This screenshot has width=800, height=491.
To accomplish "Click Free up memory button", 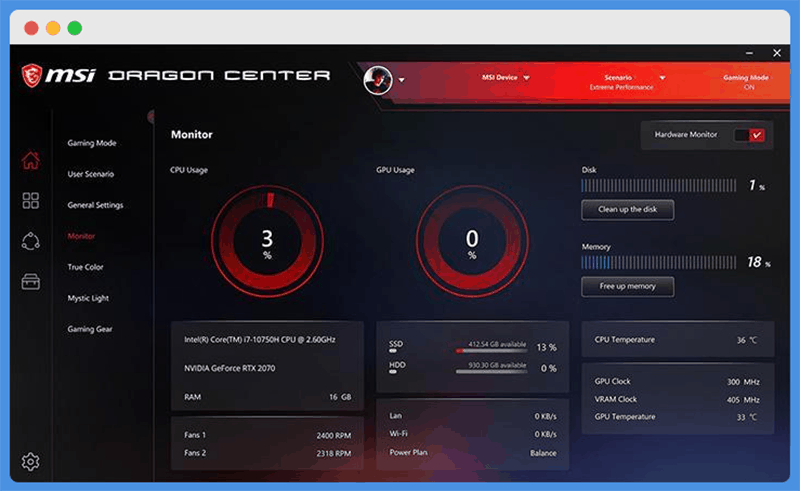I will pos(628,287).
